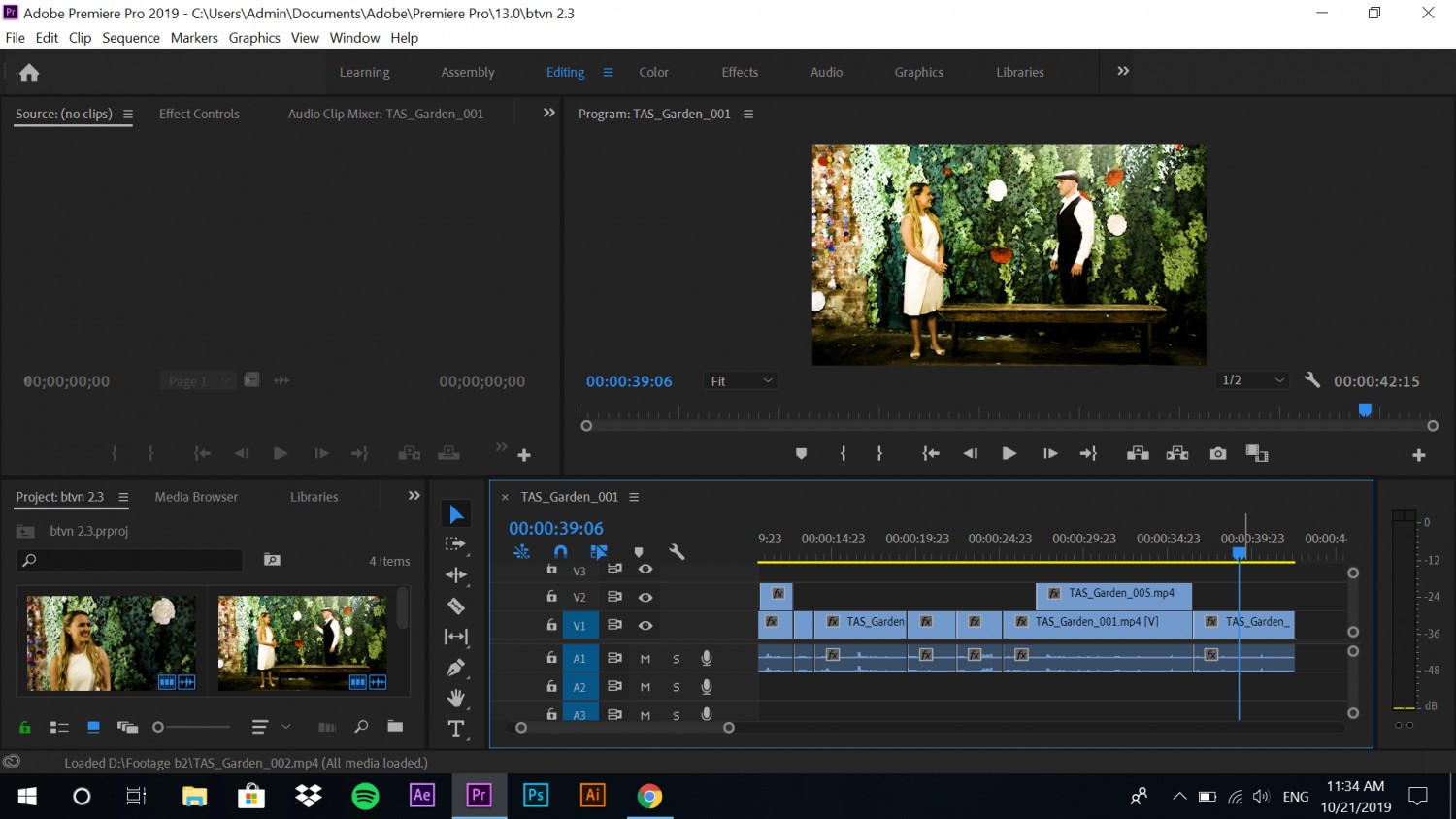
Task: Select the Razor tool
Action: coord(456,606)
